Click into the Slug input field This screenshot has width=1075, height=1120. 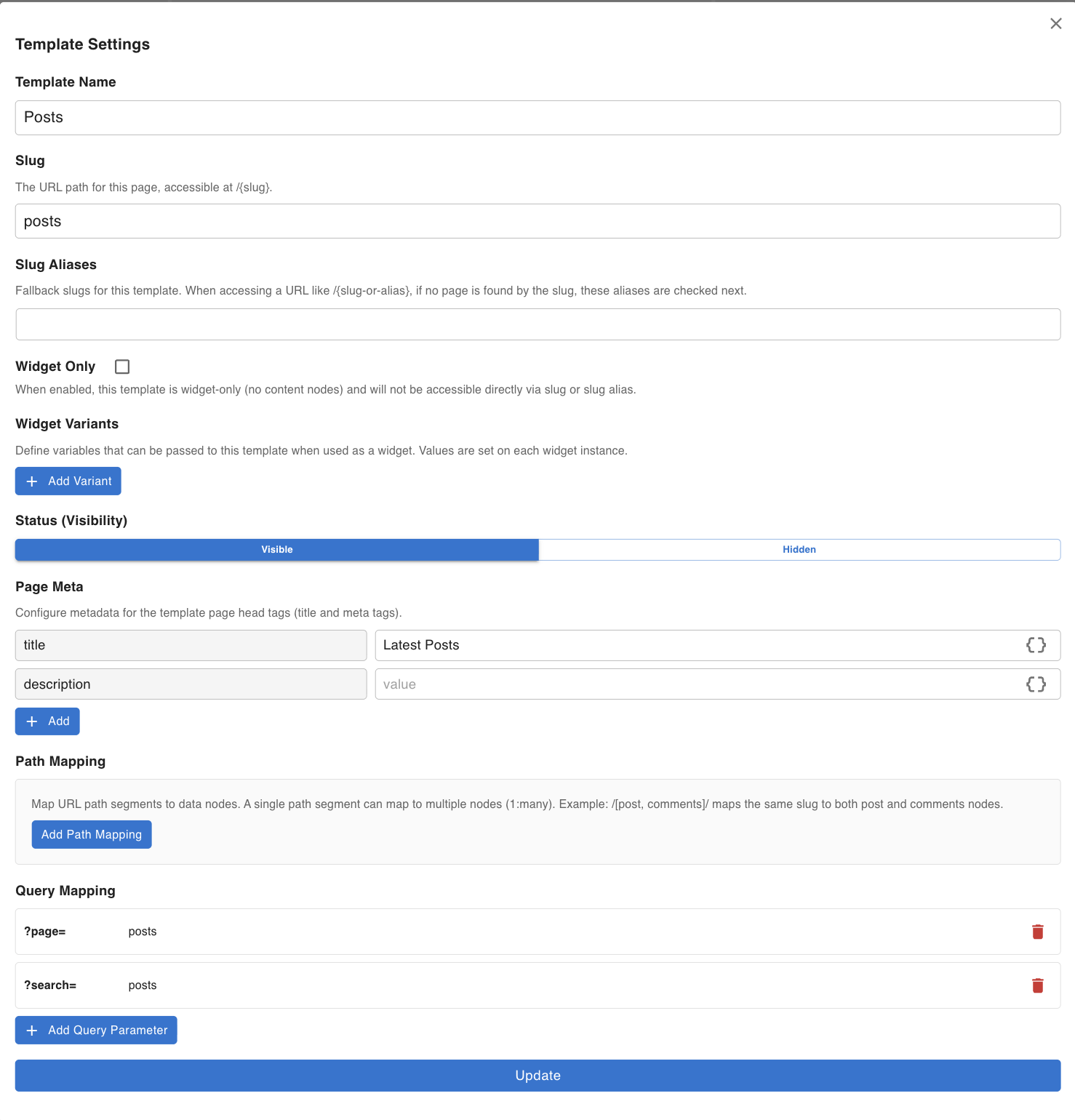pos(537,221)
